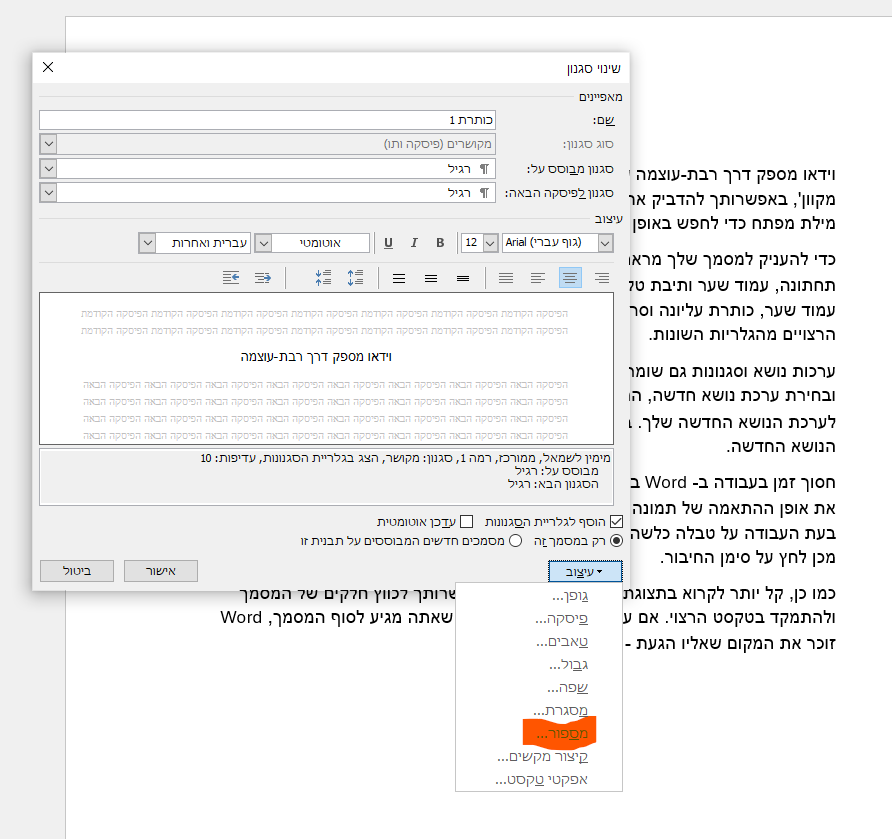Viewport: 892px width, 839px height.
Task: Click the align left paragraph icon
Action: pyautogui.click(x=538, y=278)
